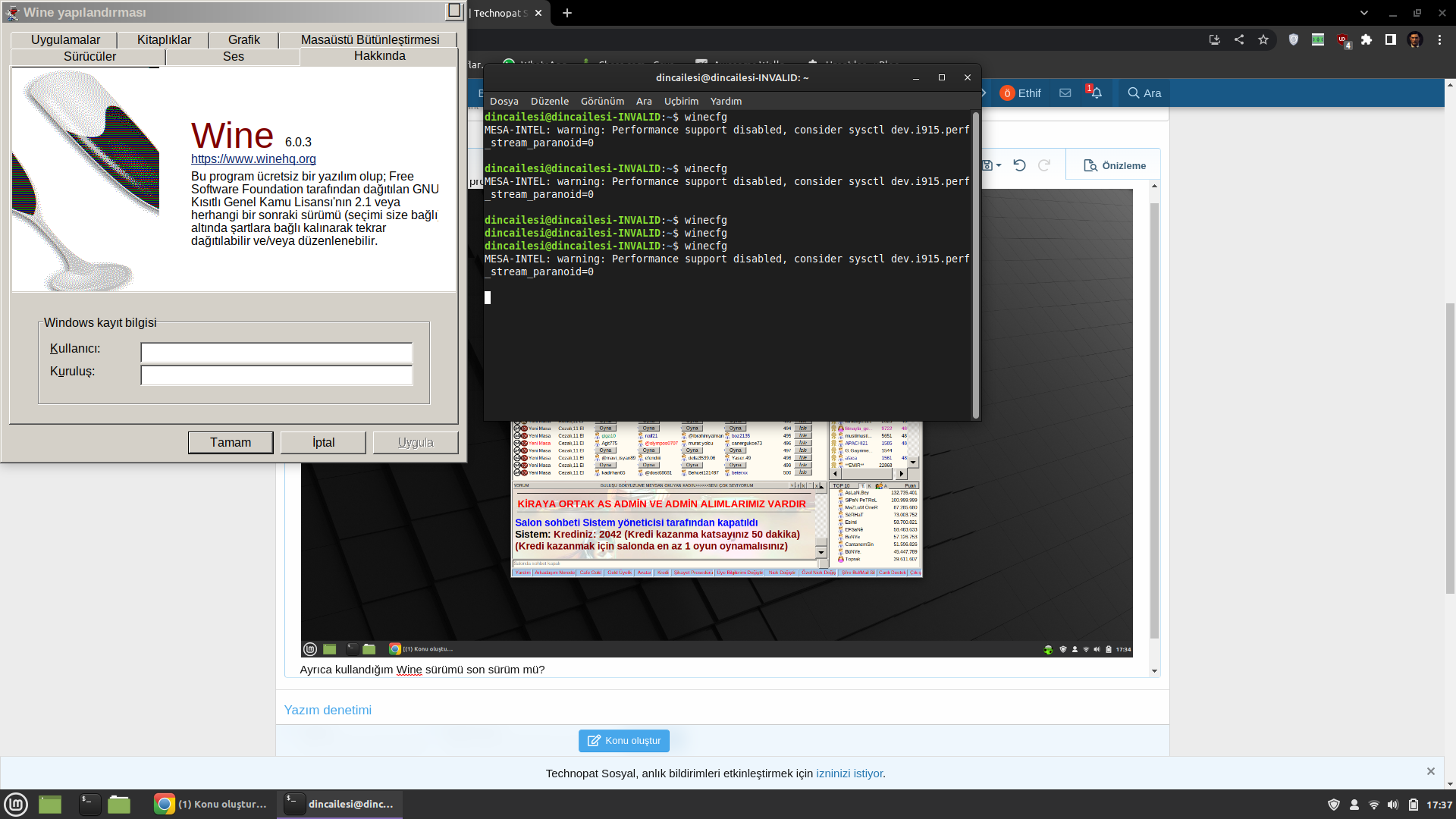Open the terminal Yardım menu

(x=726, y=101)
